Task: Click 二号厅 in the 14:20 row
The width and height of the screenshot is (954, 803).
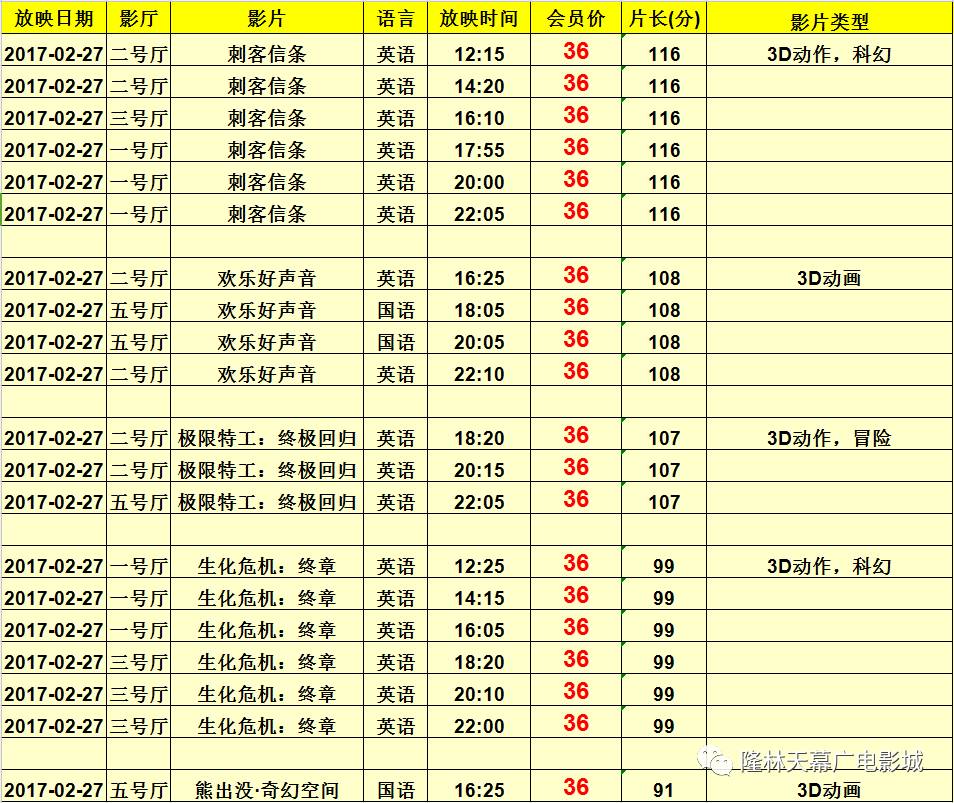Action: (x=139, y=83)
